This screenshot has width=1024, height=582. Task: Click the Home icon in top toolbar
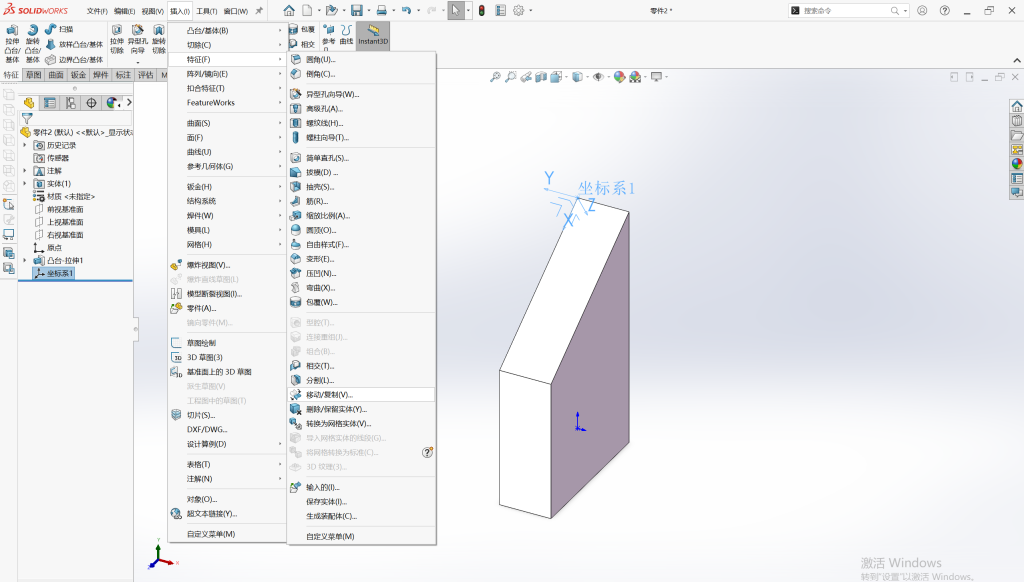tap(289, 10)
